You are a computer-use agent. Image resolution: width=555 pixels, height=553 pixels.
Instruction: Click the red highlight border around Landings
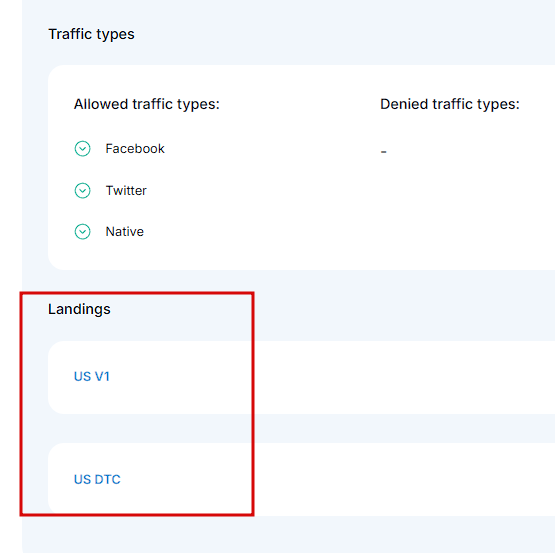[x=253, y=404]
